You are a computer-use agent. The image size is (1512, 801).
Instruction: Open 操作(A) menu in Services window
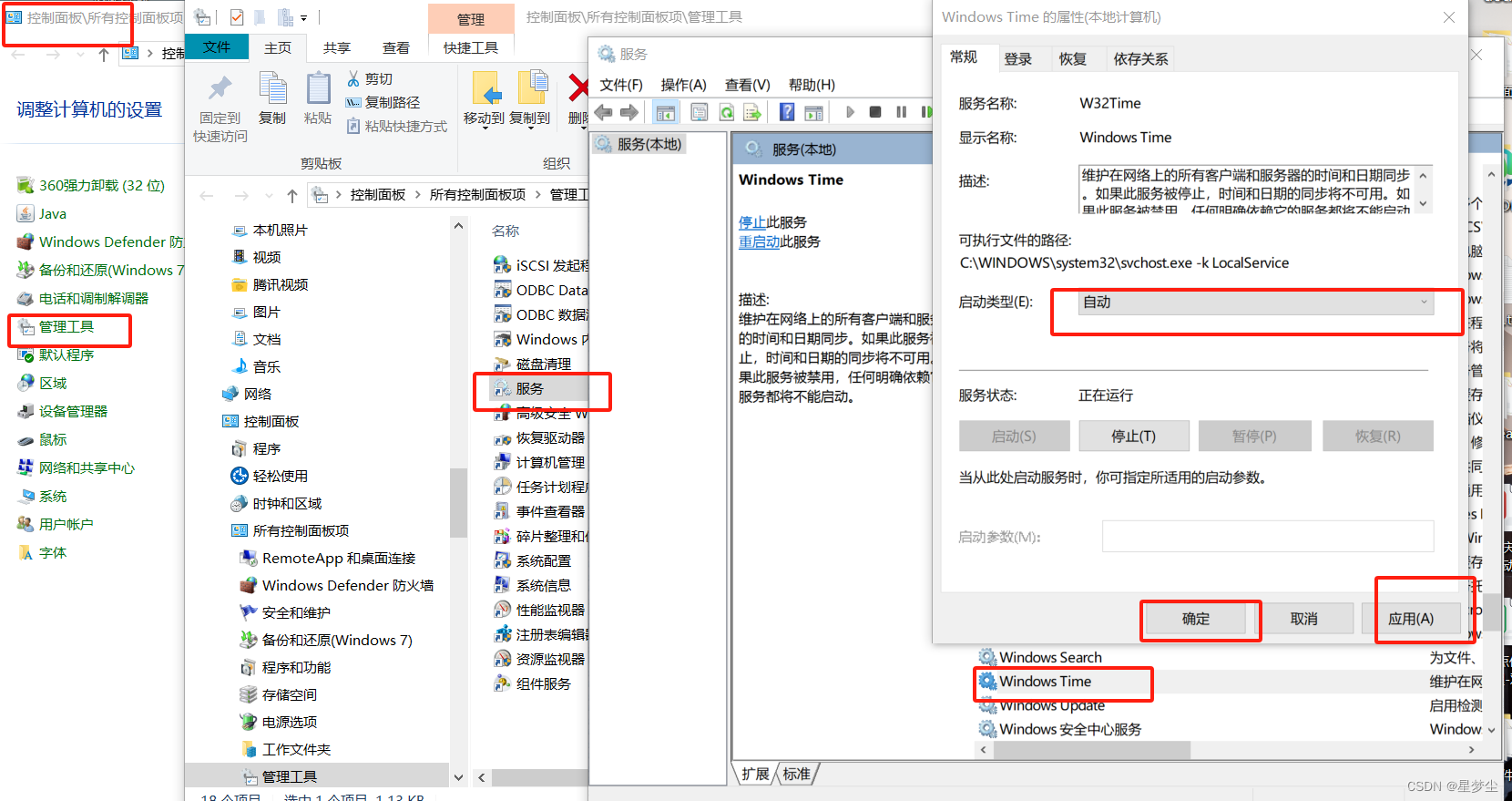(684, 85)
